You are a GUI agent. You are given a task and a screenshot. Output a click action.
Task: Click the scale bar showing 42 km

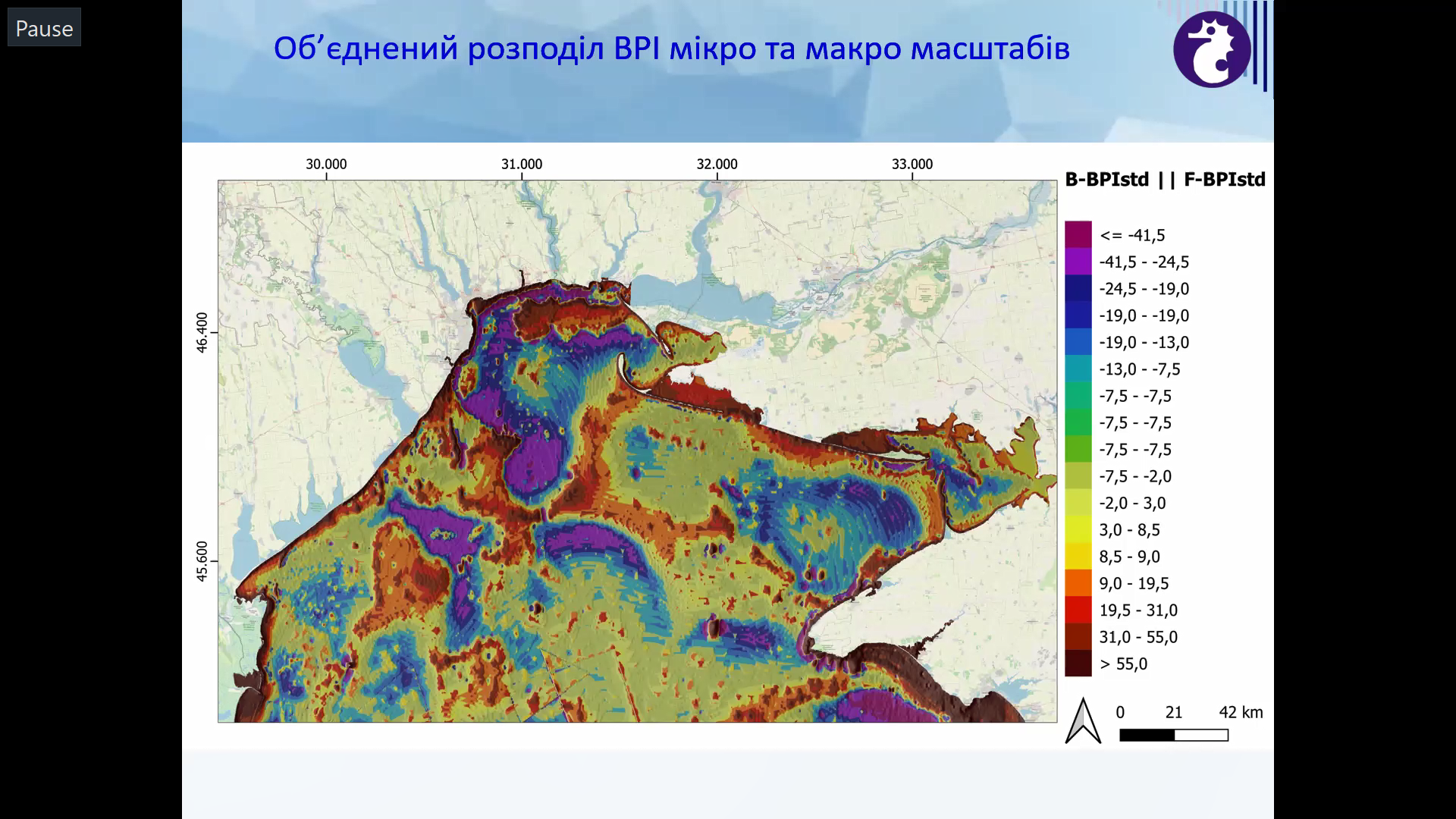(x=1174, y=735)
